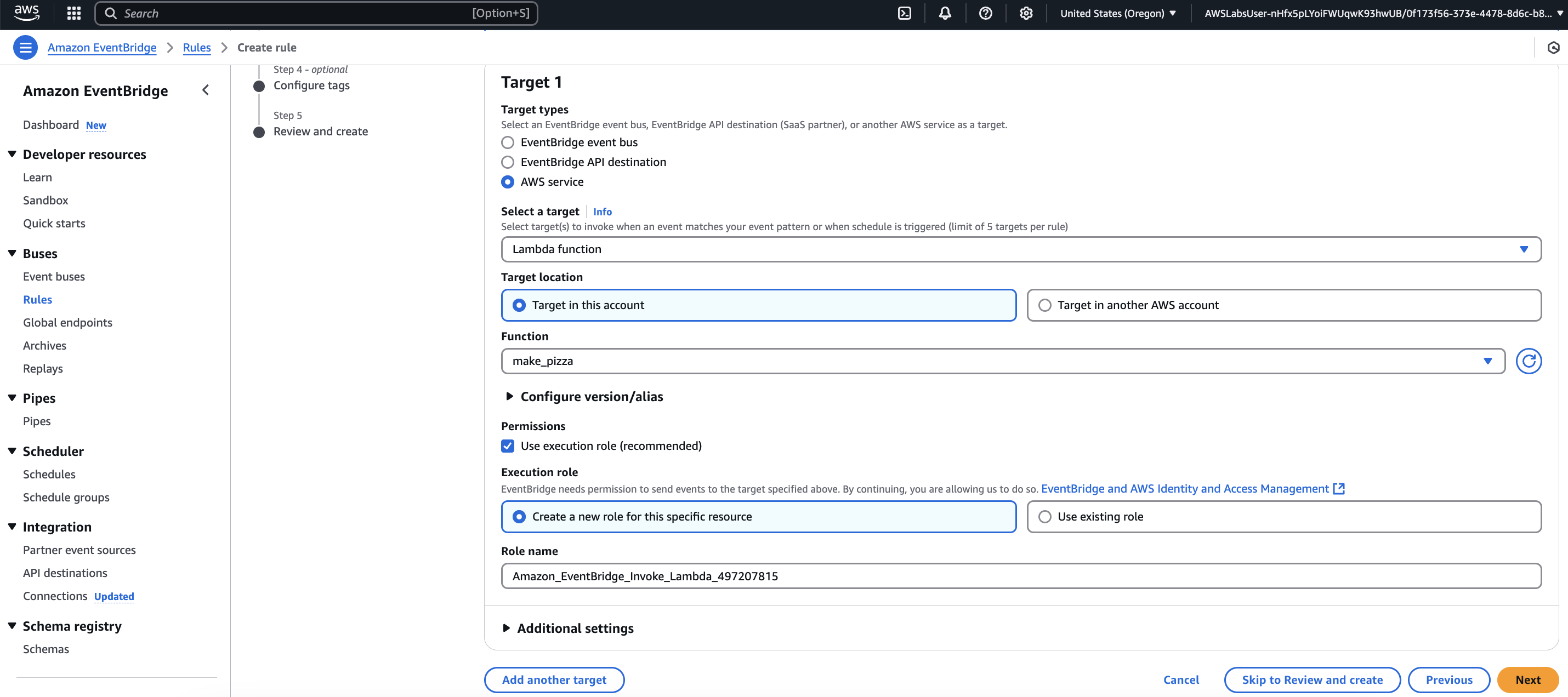This screenshot has width=1568, height=697.
Task: Open Rules in sidebar navigation
Action: [x=38, y=299]
